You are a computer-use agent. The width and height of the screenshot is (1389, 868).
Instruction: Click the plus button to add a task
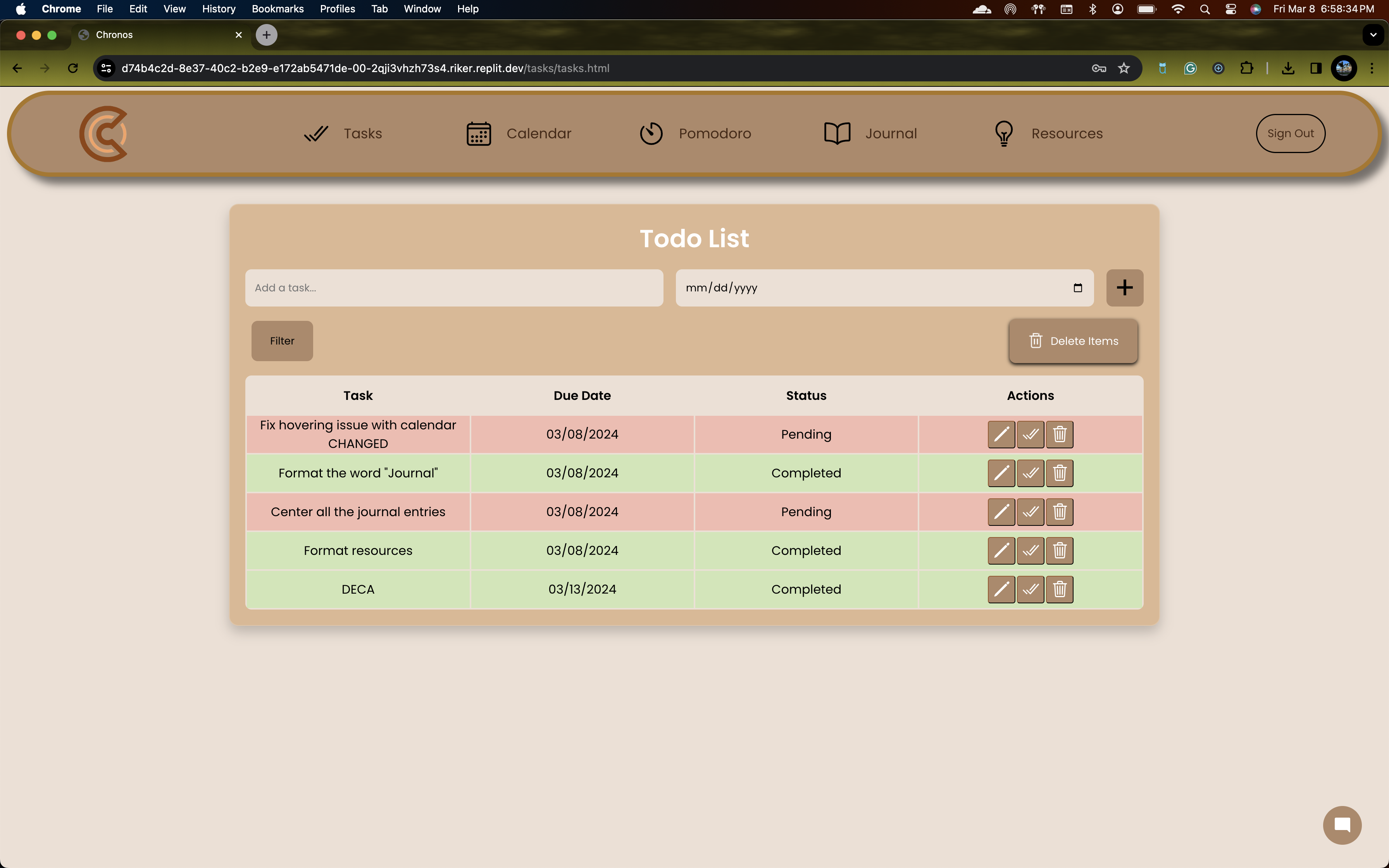click(1124, 288)
